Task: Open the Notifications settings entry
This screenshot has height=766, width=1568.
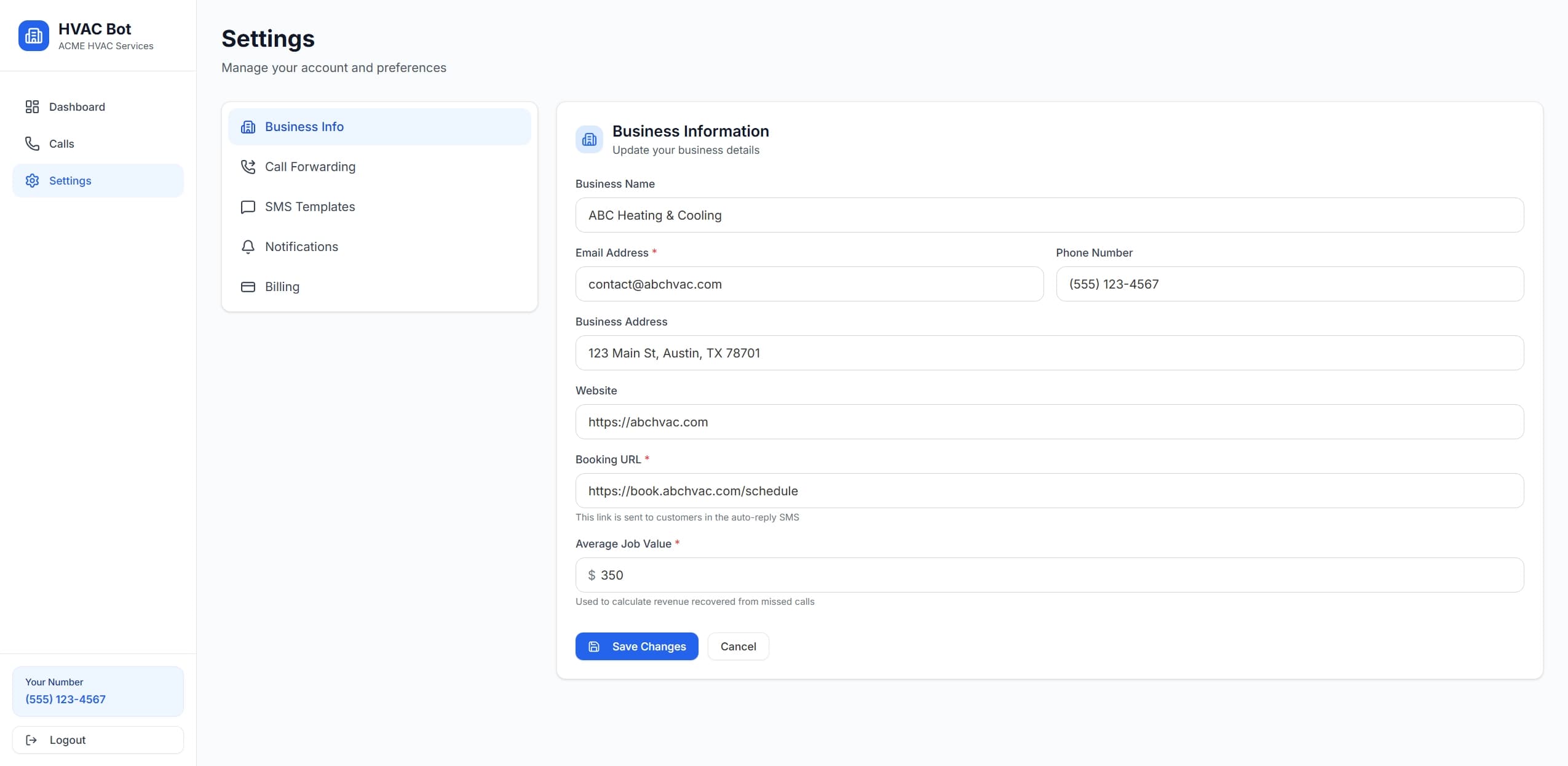Action: (x=301, y=247)
